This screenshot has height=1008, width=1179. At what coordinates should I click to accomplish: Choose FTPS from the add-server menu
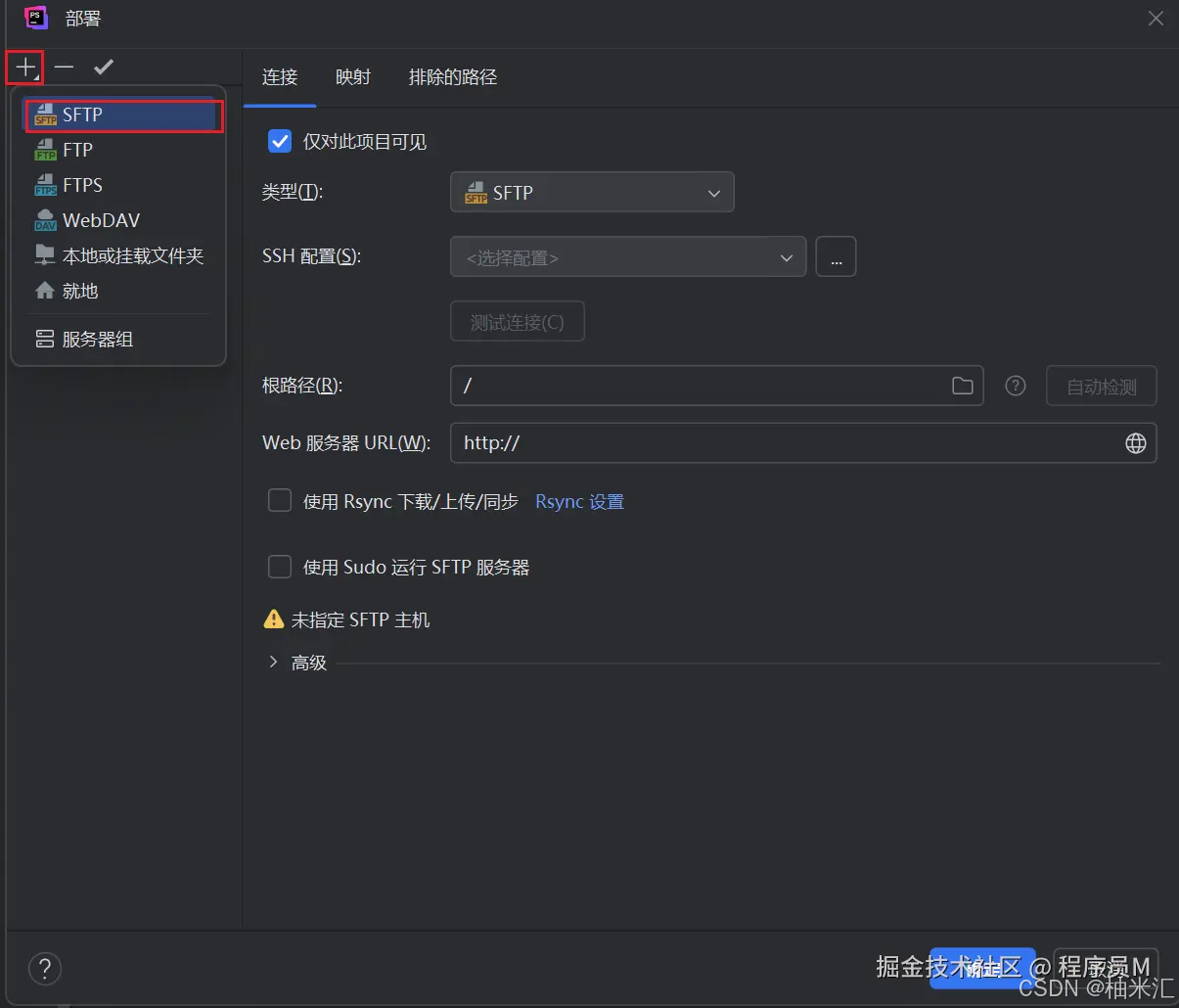coord(117,185)
